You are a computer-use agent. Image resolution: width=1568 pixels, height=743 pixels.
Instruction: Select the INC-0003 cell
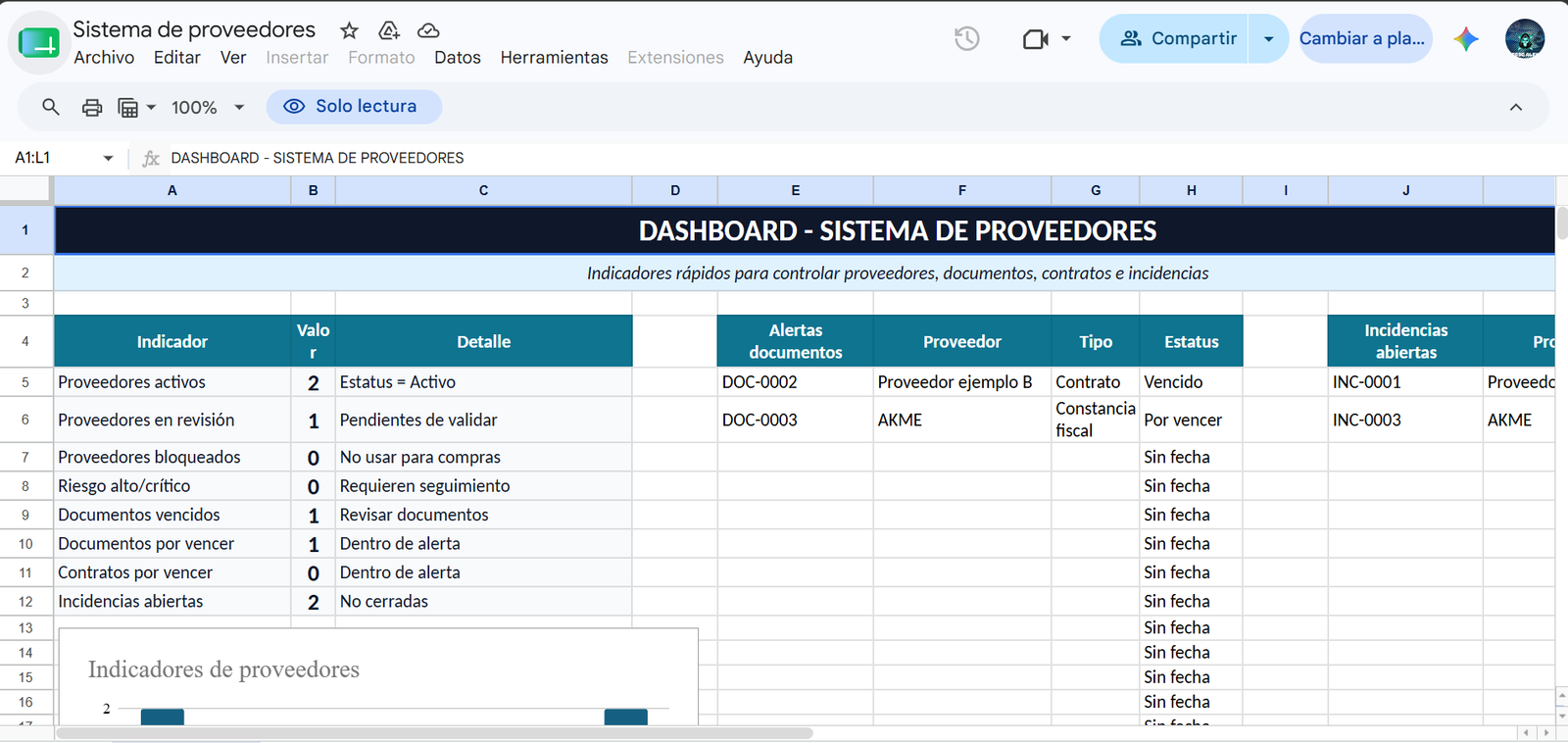coord(1406,420)
